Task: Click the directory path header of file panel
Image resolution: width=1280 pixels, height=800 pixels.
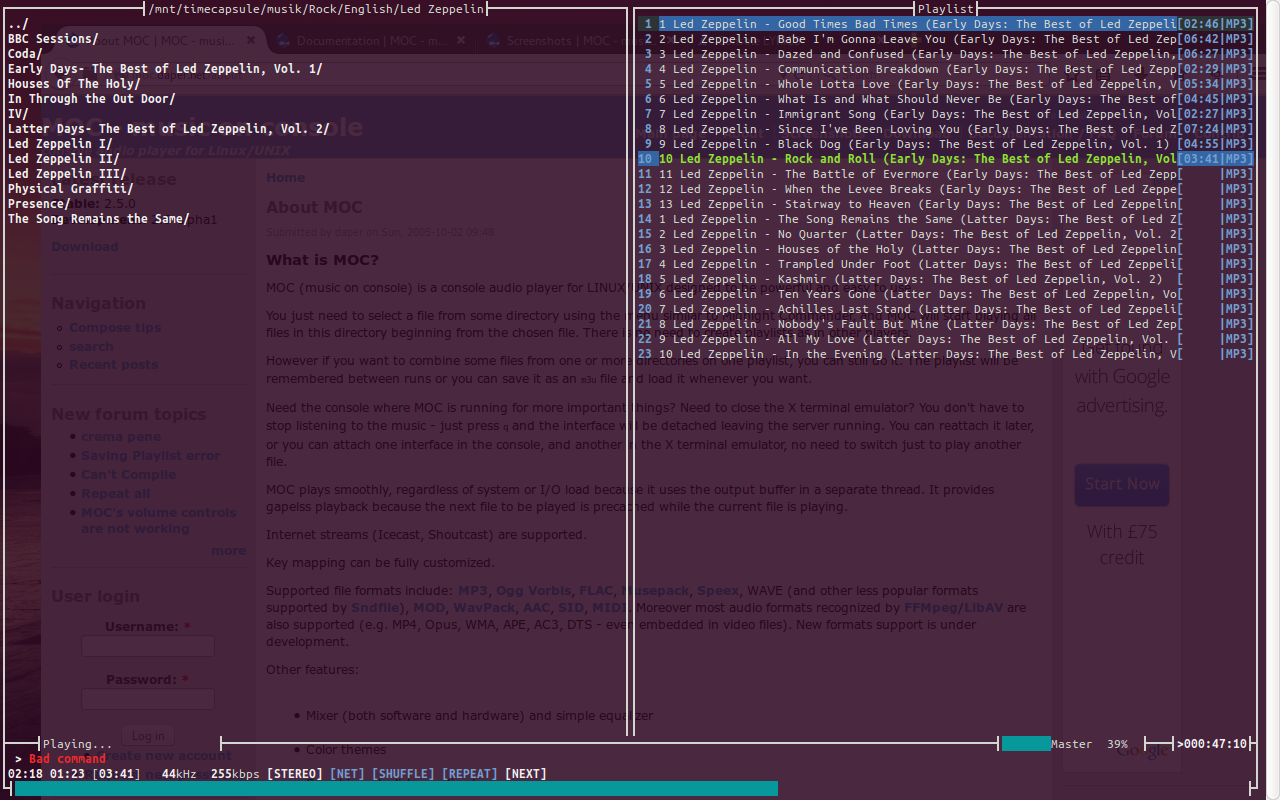Action: coord(316,9)
